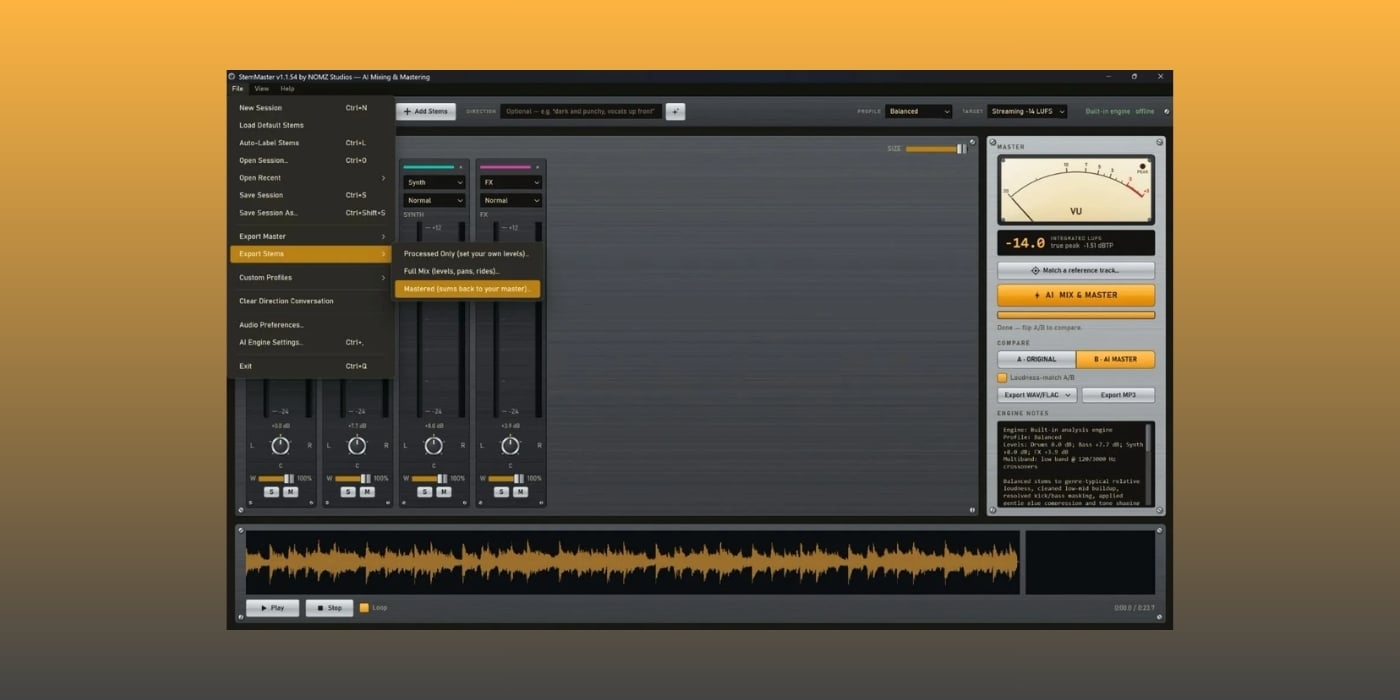Click the pan knob on the +0.0 dB channel
1400x700 pixels.
coord(280,445)
